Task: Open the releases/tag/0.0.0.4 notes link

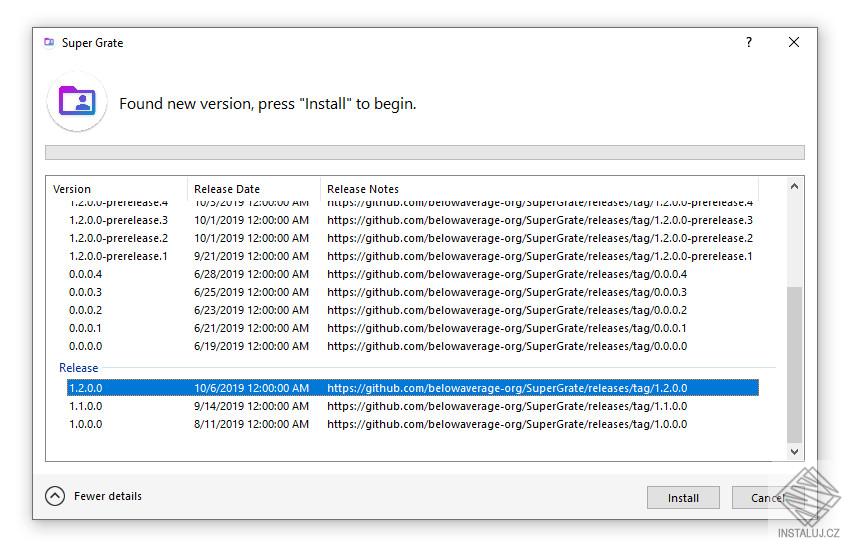Action: 507,274
